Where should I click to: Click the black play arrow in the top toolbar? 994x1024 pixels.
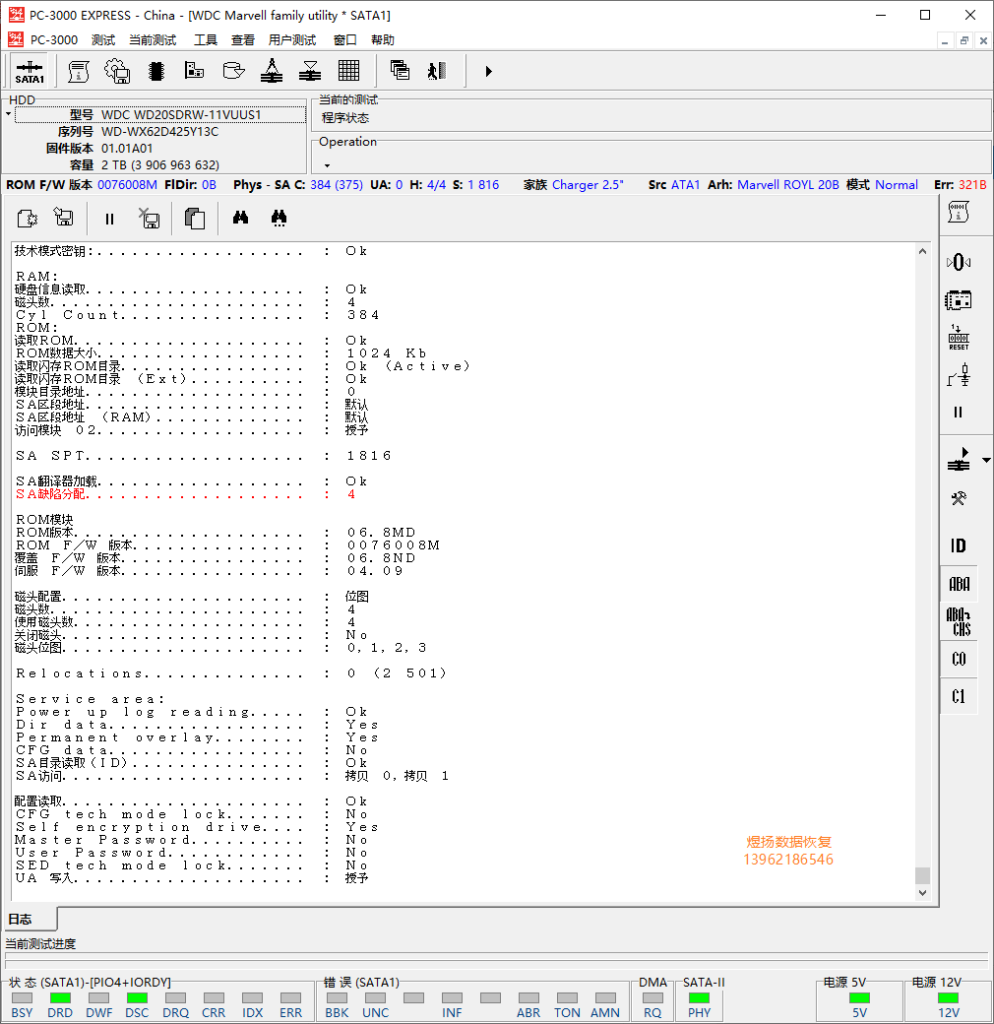(x=489, y=71)
